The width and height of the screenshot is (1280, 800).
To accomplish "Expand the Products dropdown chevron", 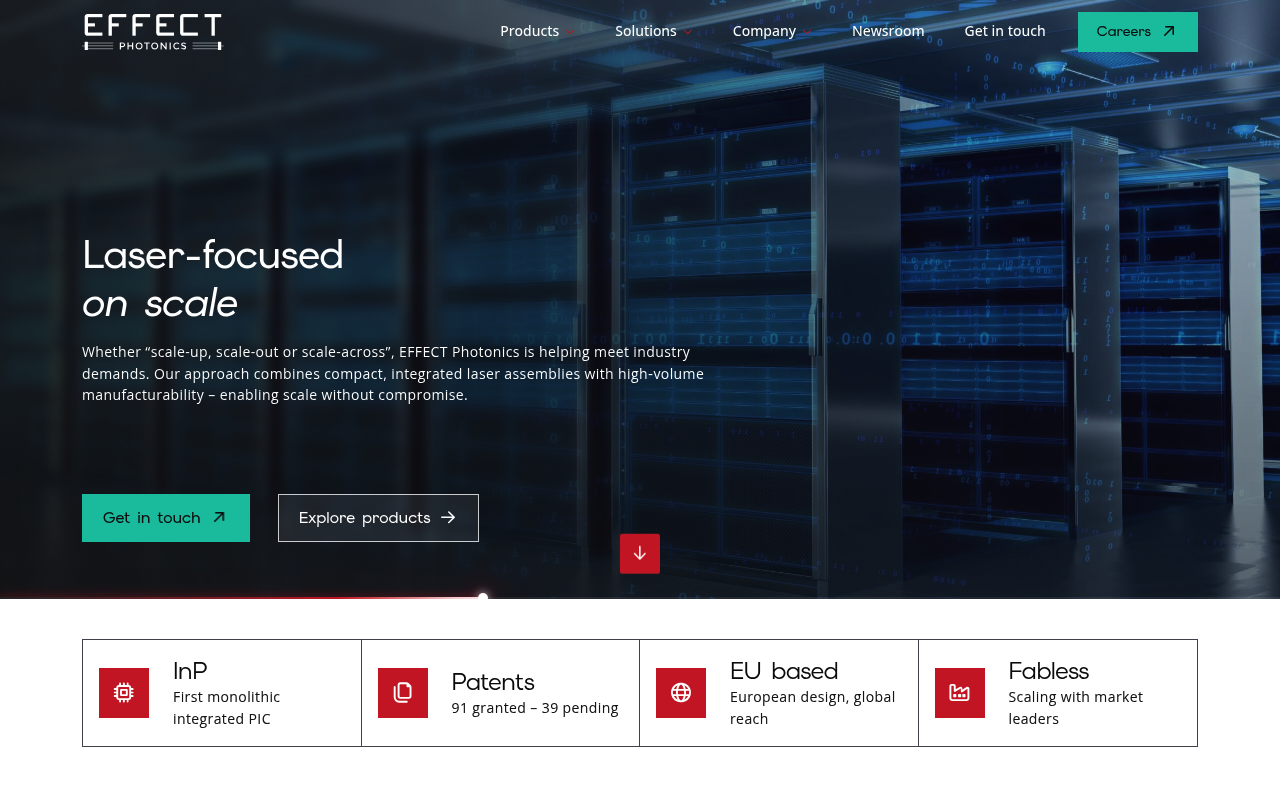I will tap(570, 32).
